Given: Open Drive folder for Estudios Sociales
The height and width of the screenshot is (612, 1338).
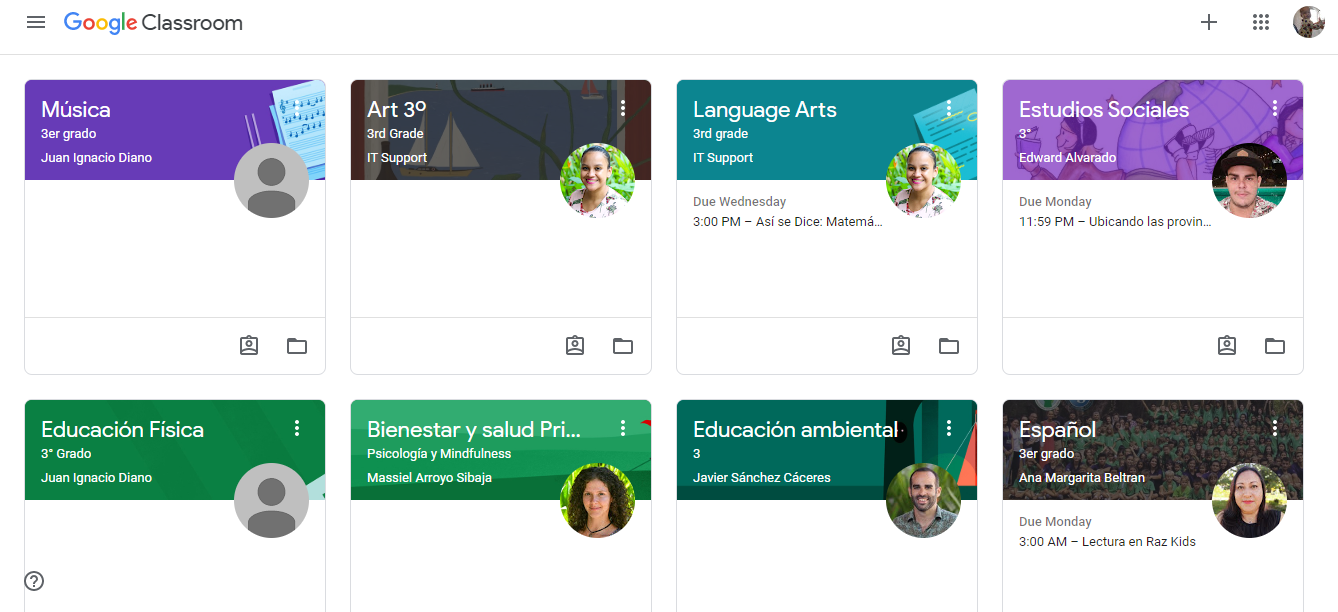Looking at the screenshot, I should point(1275,346).
